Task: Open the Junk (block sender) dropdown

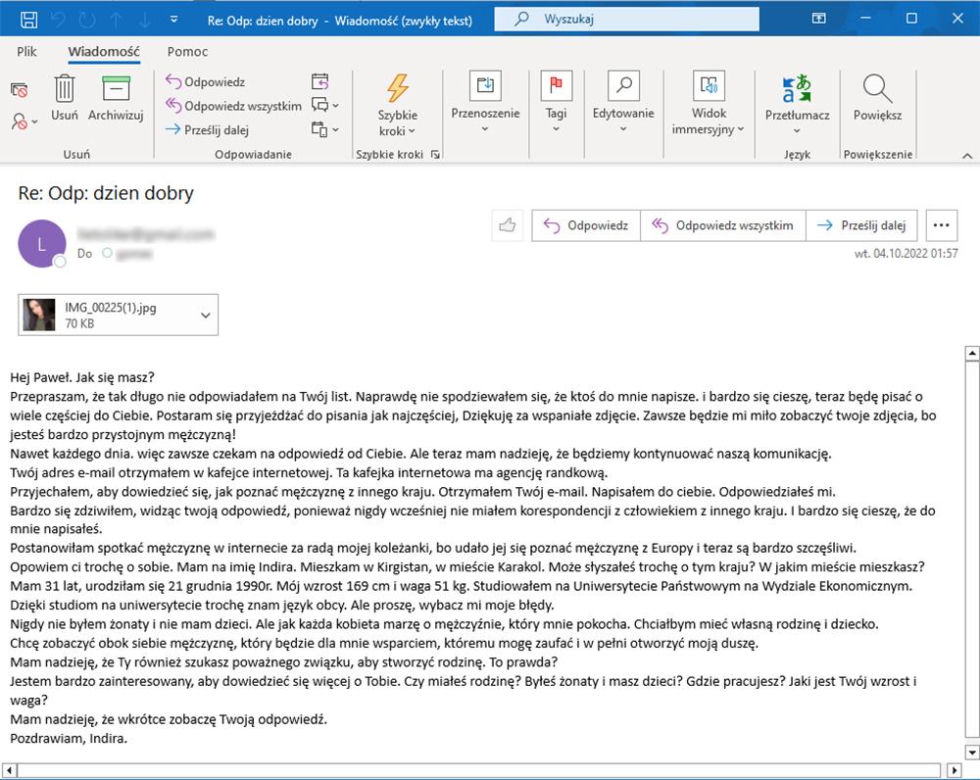Action: point(24,121)
